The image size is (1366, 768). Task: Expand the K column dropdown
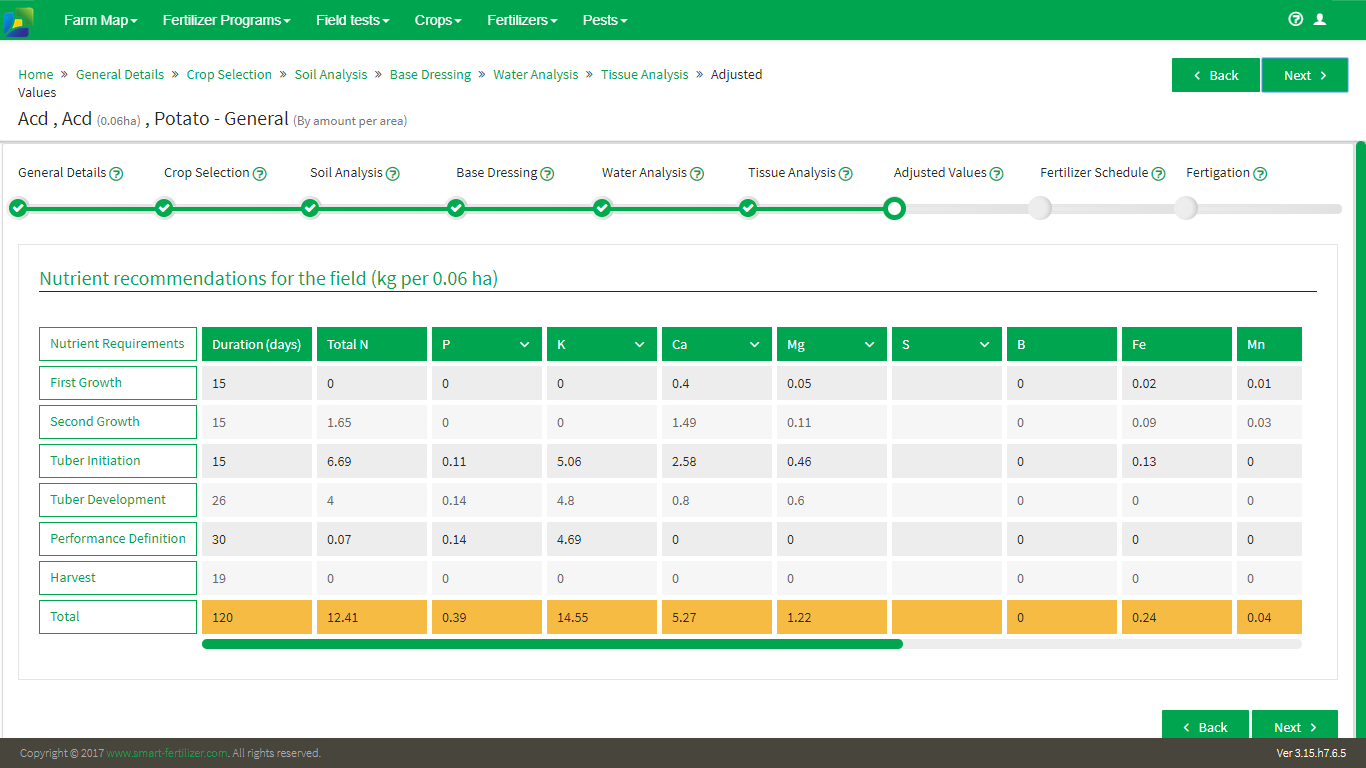click(640, 345)
